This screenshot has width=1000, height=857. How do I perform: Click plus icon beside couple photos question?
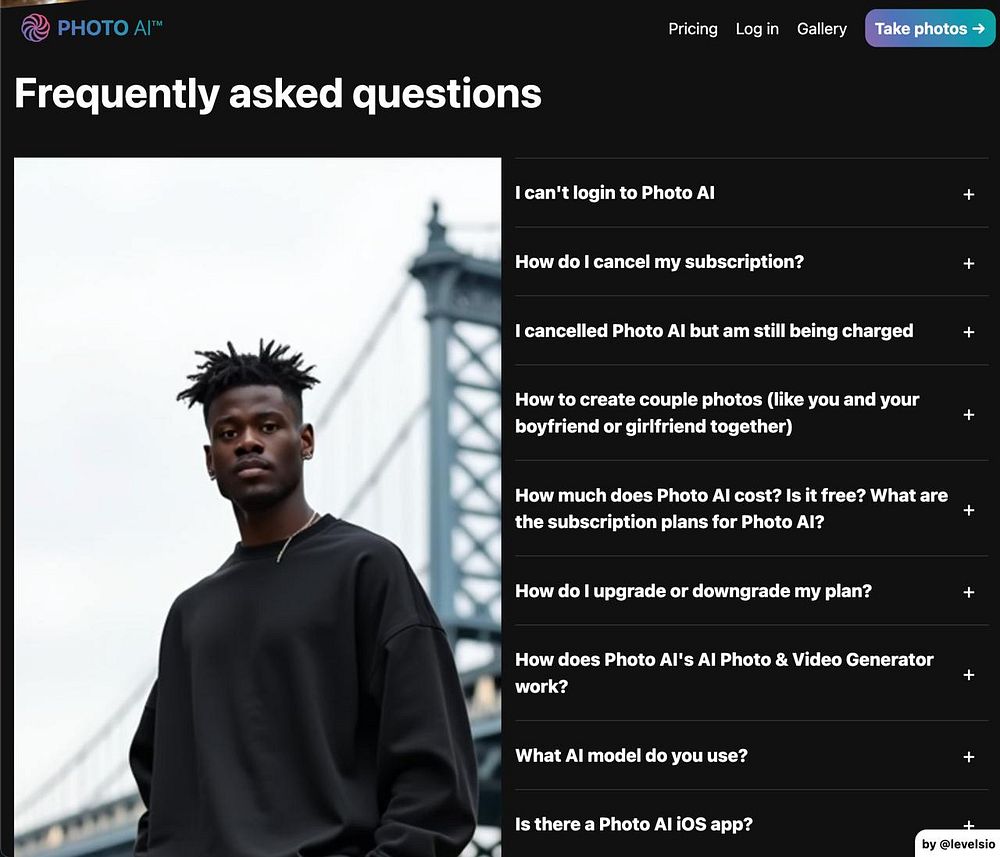pyautogui.click(x=968, y=414)
